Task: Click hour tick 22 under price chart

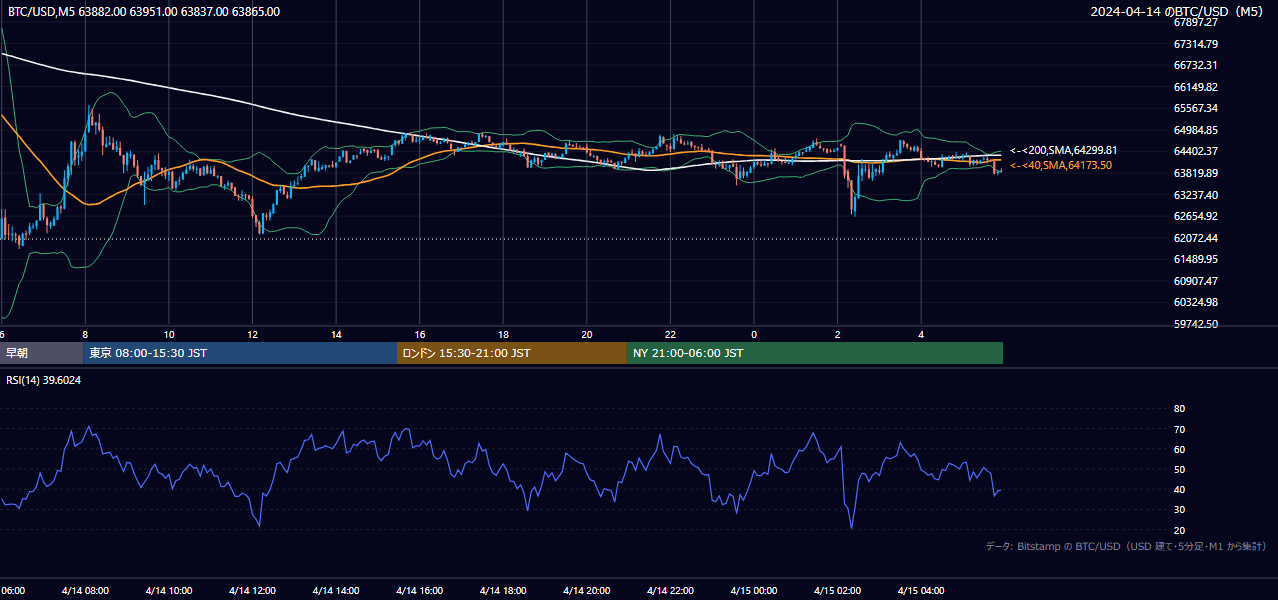Action: coord(670,334)
